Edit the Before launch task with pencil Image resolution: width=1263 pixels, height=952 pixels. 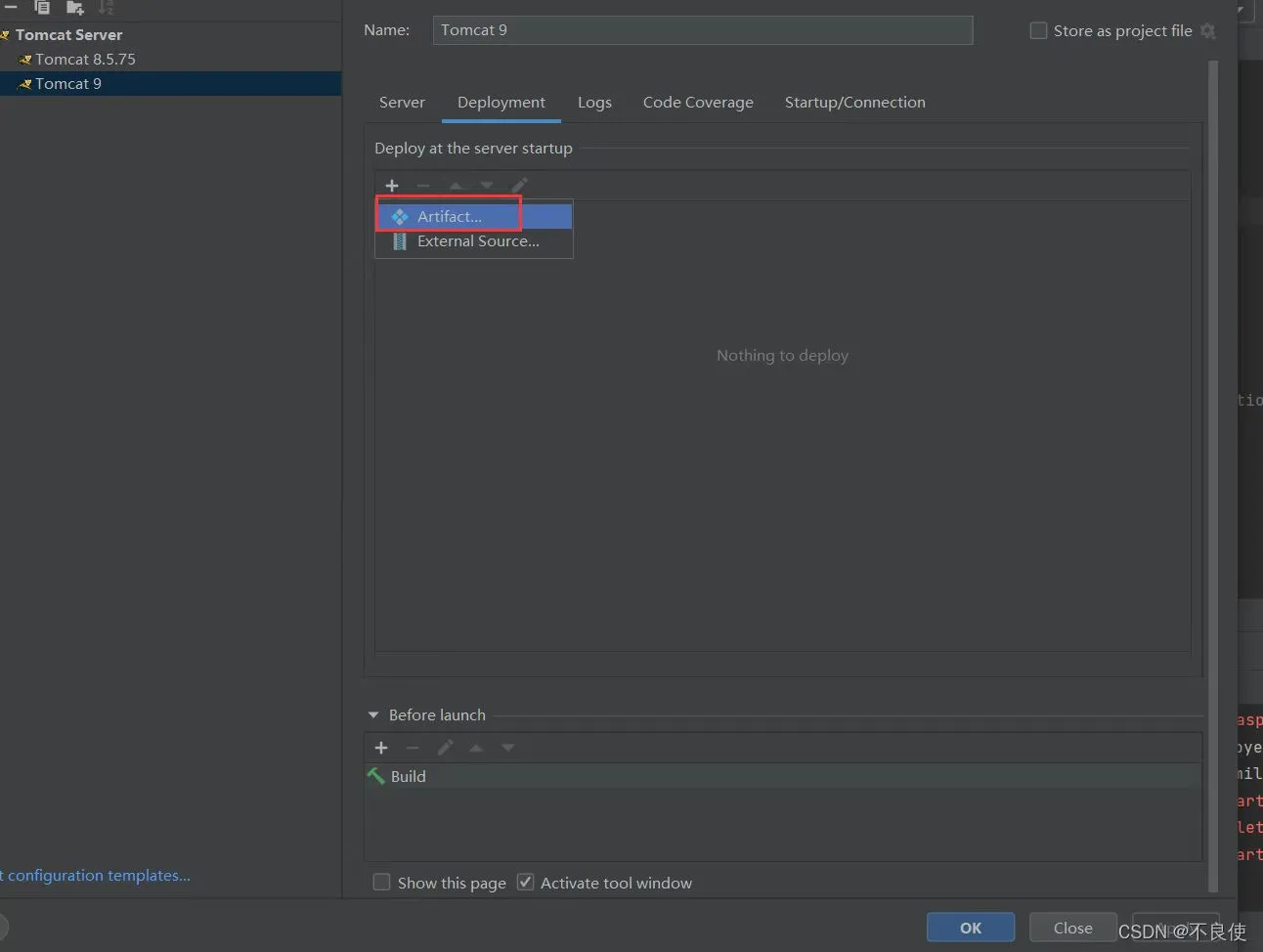445,748
